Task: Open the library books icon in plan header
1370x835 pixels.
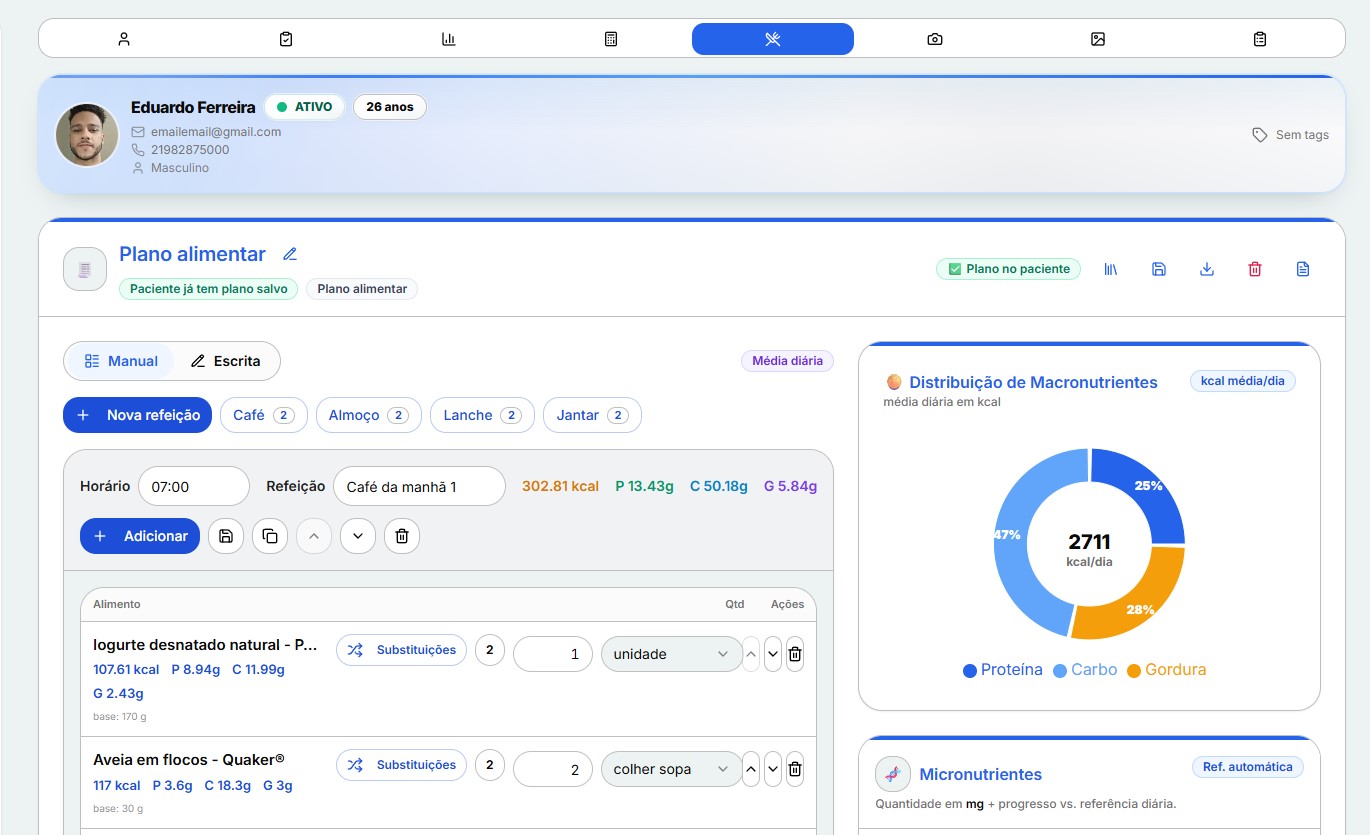Action: click(x=1110, y=269)
